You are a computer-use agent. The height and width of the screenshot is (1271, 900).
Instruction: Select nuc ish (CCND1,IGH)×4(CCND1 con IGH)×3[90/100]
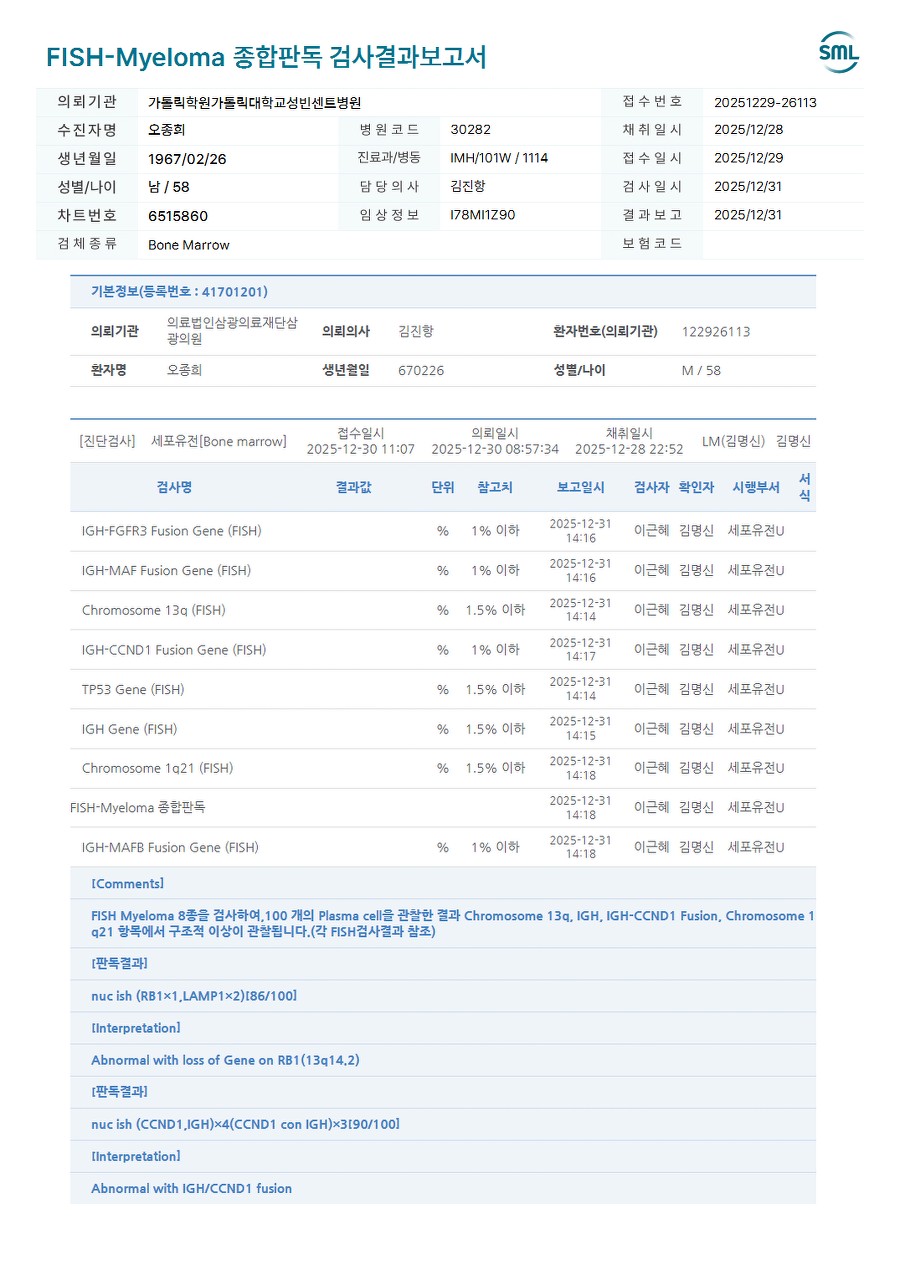click(x=245, y=1124)
